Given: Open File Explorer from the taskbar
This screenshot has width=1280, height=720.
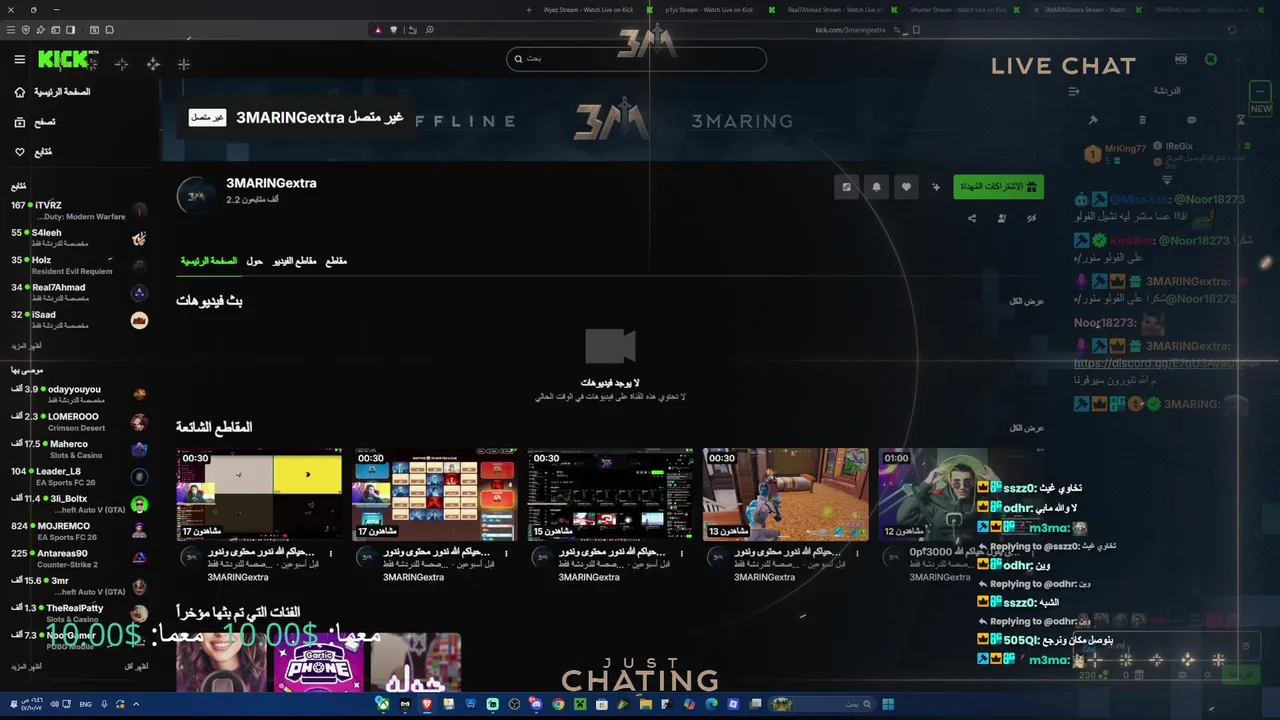Looking at the screenshot, I should (645, 704).
